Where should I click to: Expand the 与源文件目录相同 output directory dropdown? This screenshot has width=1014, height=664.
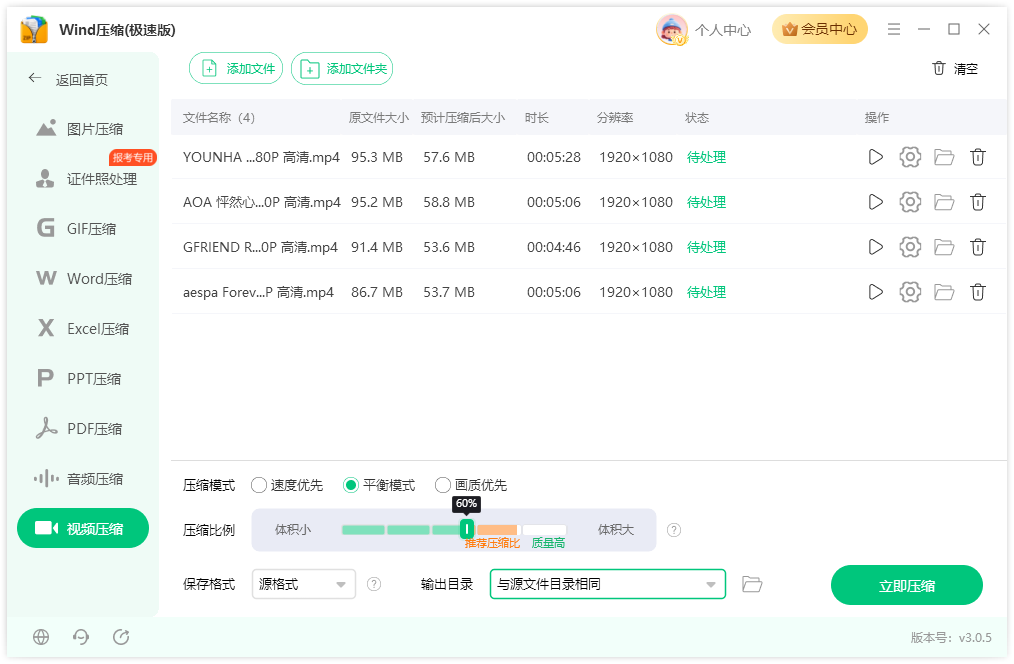pyautogui.click(x=608, y=584)
